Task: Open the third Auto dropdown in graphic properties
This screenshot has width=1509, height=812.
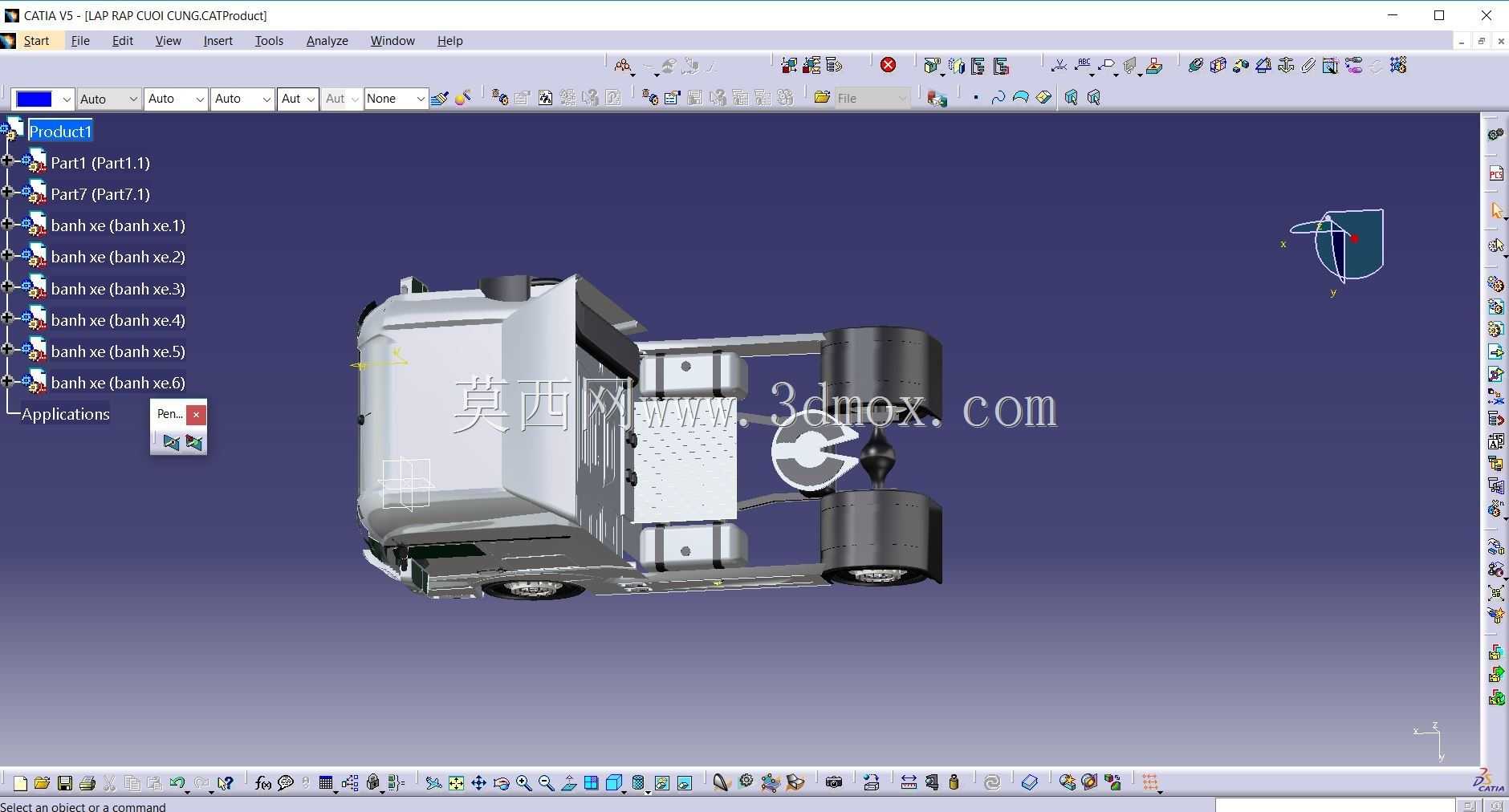Action: 242,99
